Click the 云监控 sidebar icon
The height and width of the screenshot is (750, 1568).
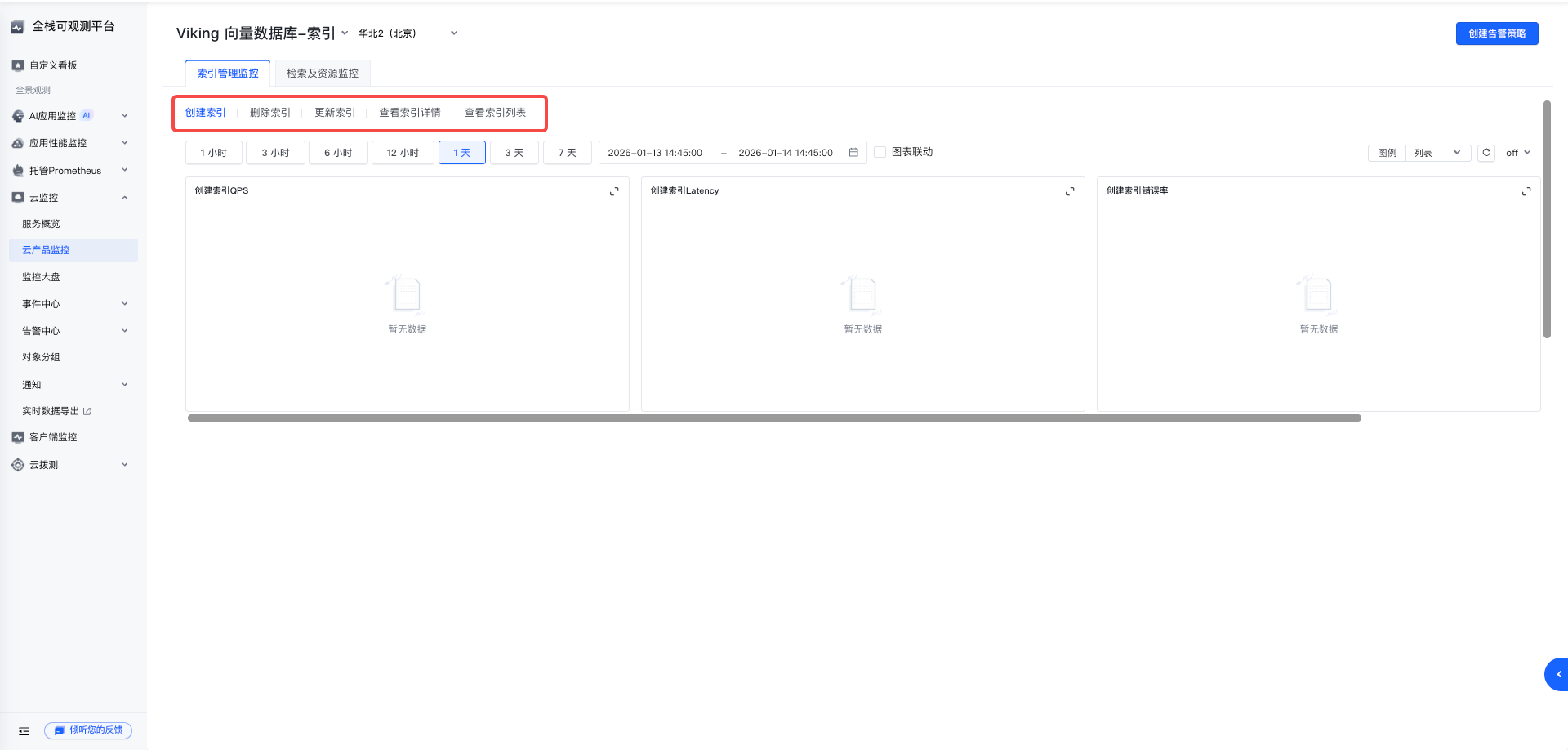[18, 198]
